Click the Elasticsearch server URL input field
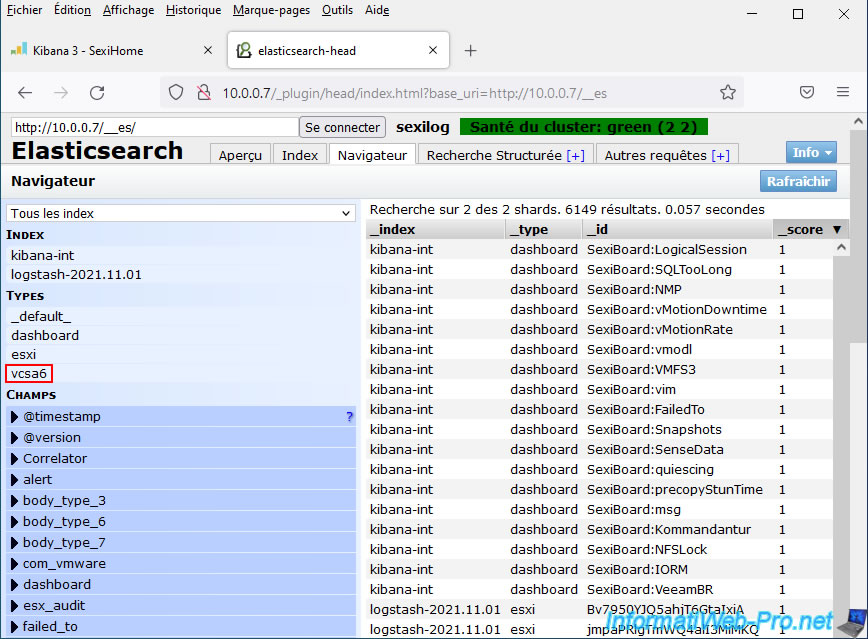This screenshot has height=639, width=868. (154, 127)
